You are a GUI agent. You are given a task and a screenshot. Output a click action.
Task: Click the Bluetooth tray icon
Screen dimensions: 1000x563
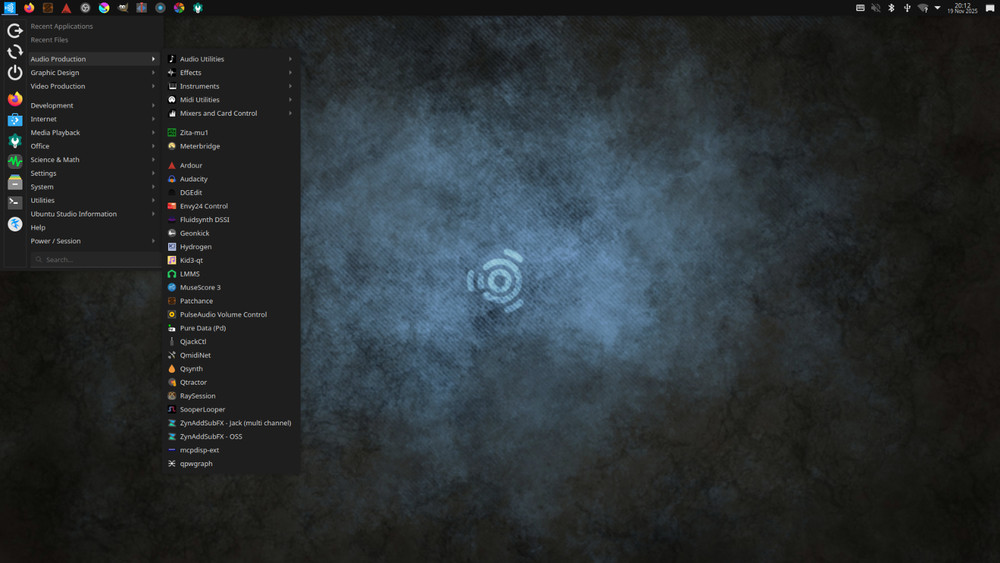click(891, 8)
